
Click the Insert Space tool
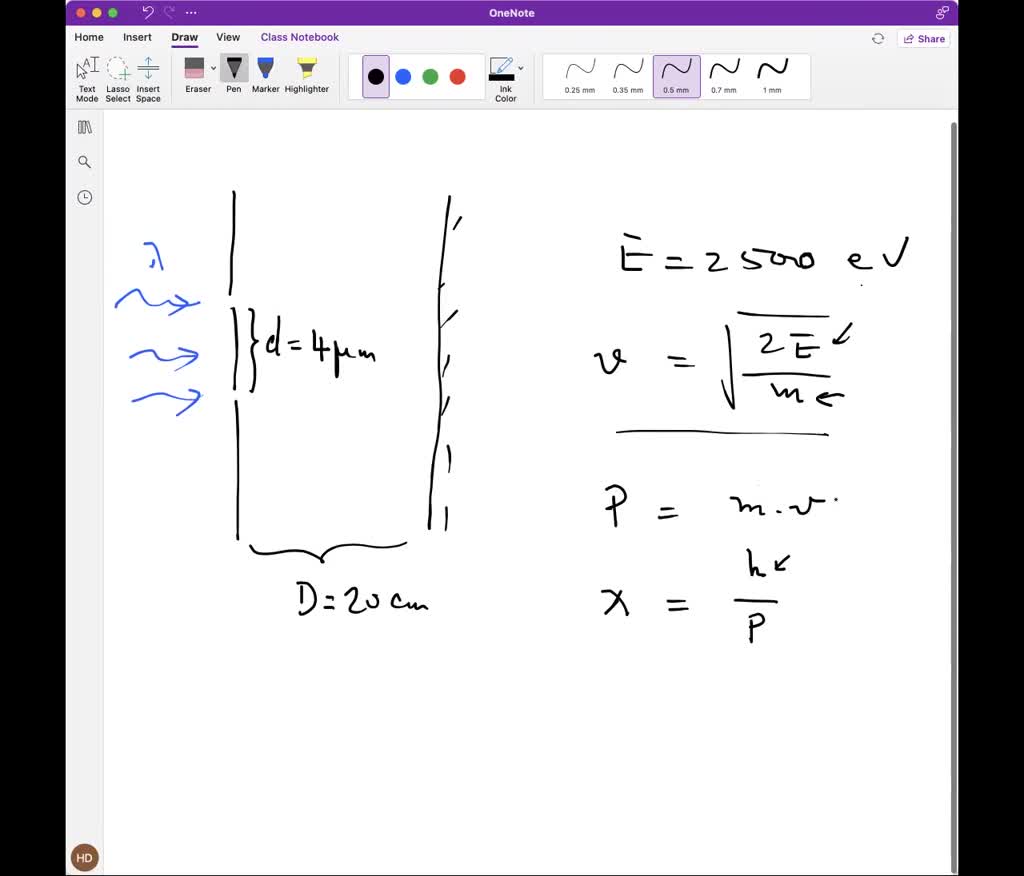pos(148,76)
